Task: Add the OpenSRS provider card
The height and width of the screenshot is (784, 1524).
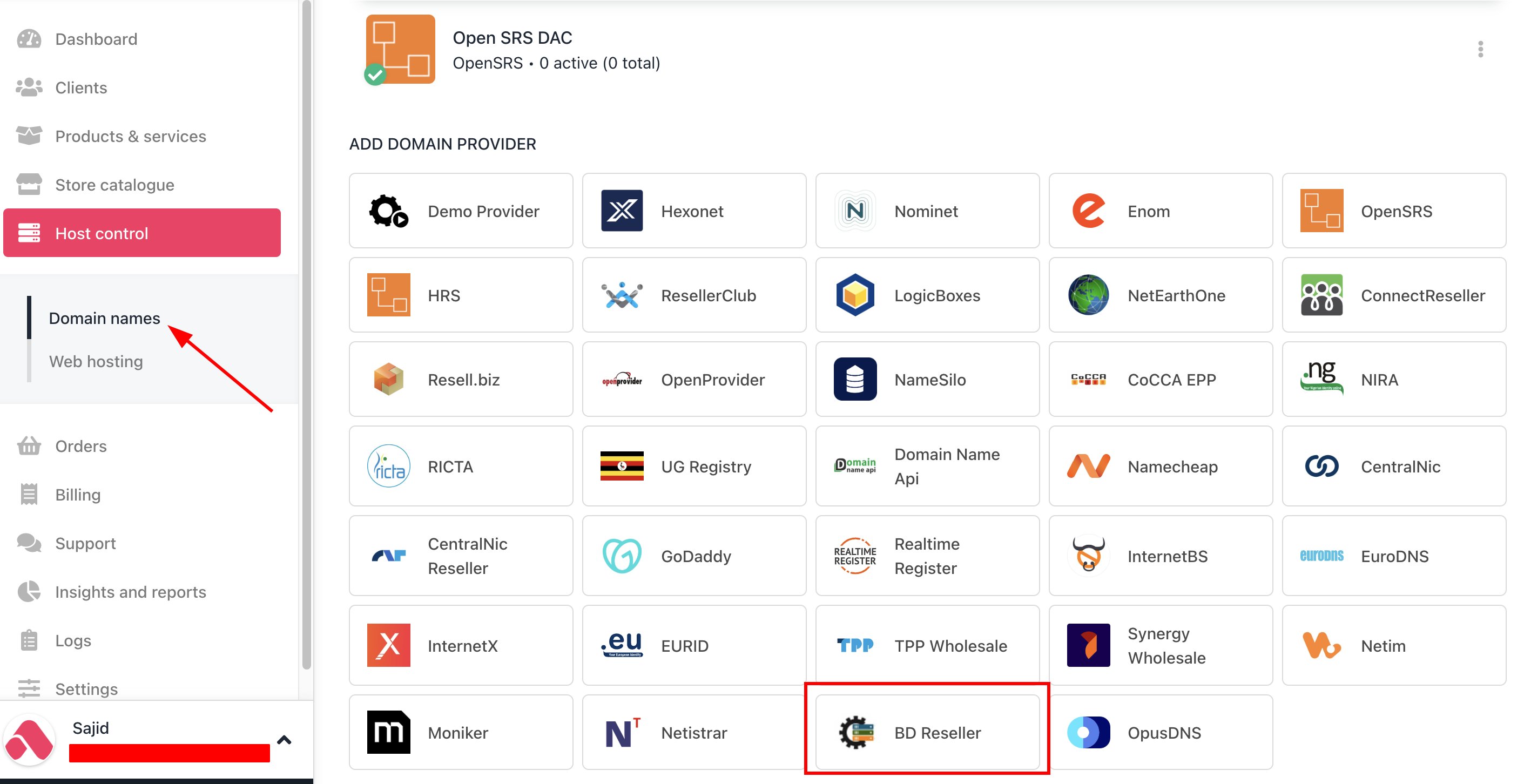Action: (1394, 211)
